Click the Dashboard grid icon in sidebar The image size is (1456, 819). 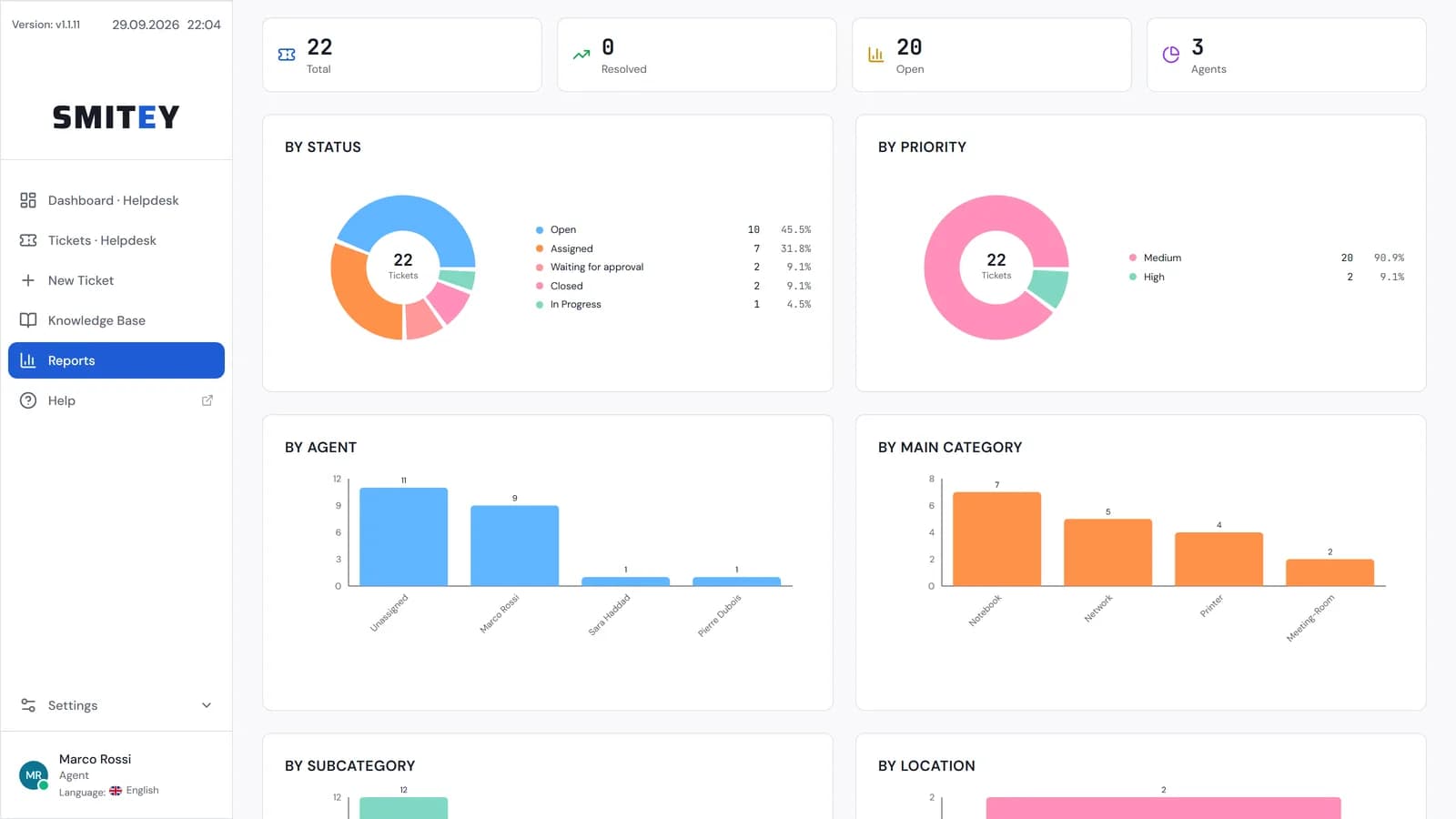pyautogui.click(x=28, y=200)
